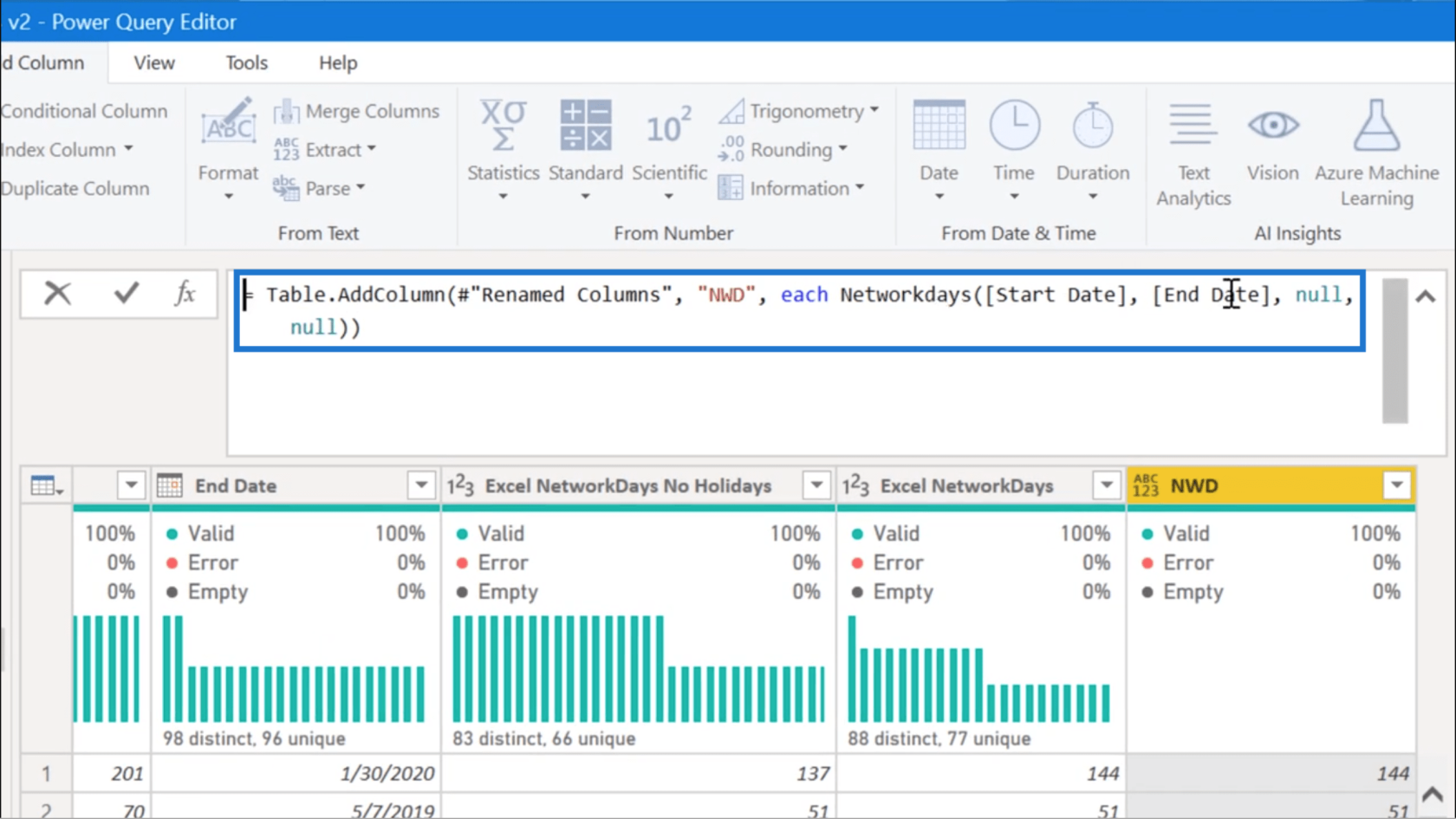The width and height of the screenshot is (1456, 819).
Task: Open the Statistics menu
Action: pos(504,149)
